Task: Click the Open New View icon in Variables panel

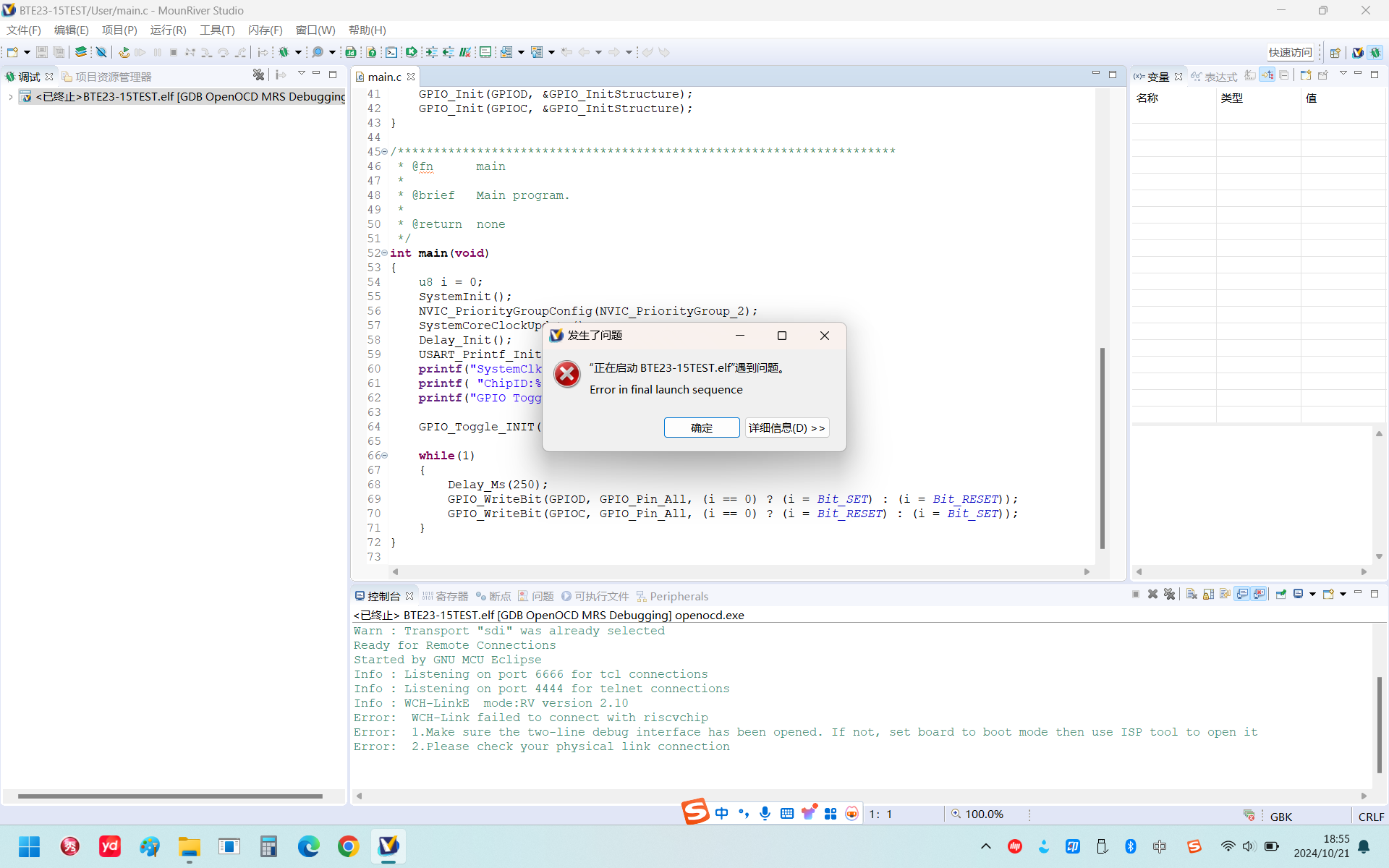Action: tap(1305, 75)
